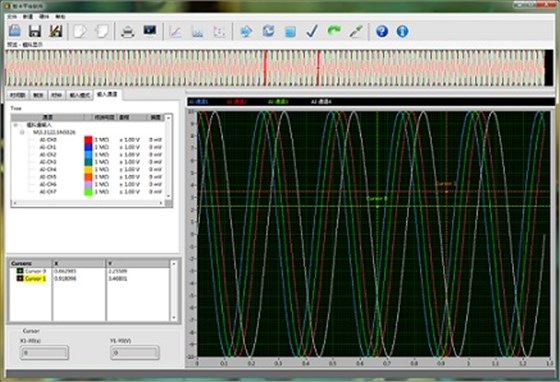
Task: Open the first menu in the menu bar
Action: click(x=12, y=17)
